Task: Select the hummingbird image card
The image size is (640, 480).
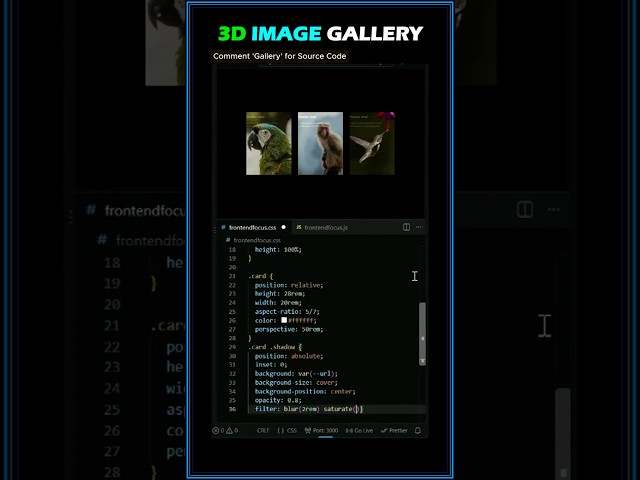Action: tap(372, 143)
